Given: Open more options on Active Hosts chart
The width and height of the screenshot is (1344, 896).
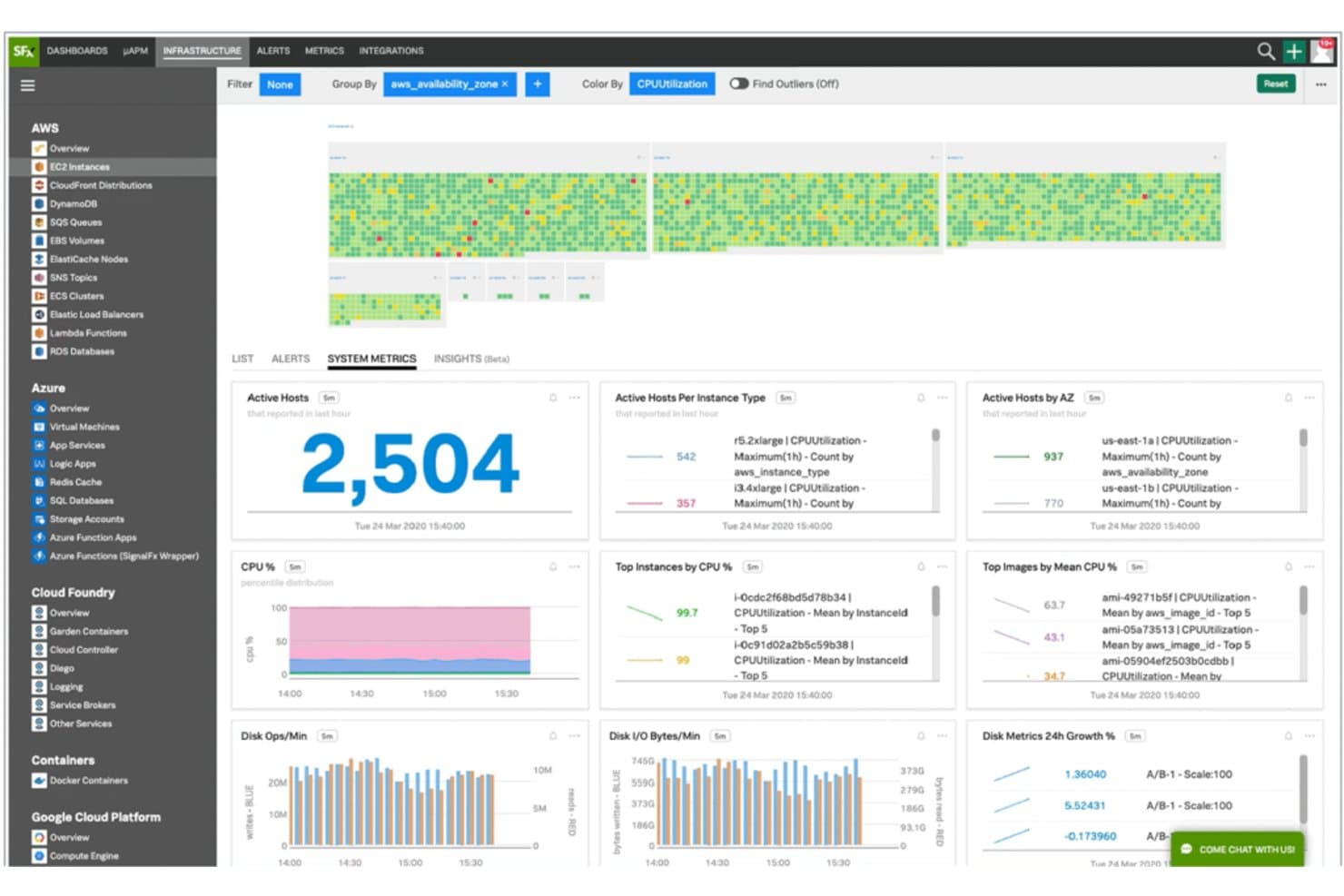Looking at the screenshot, I should pos(574,398).
